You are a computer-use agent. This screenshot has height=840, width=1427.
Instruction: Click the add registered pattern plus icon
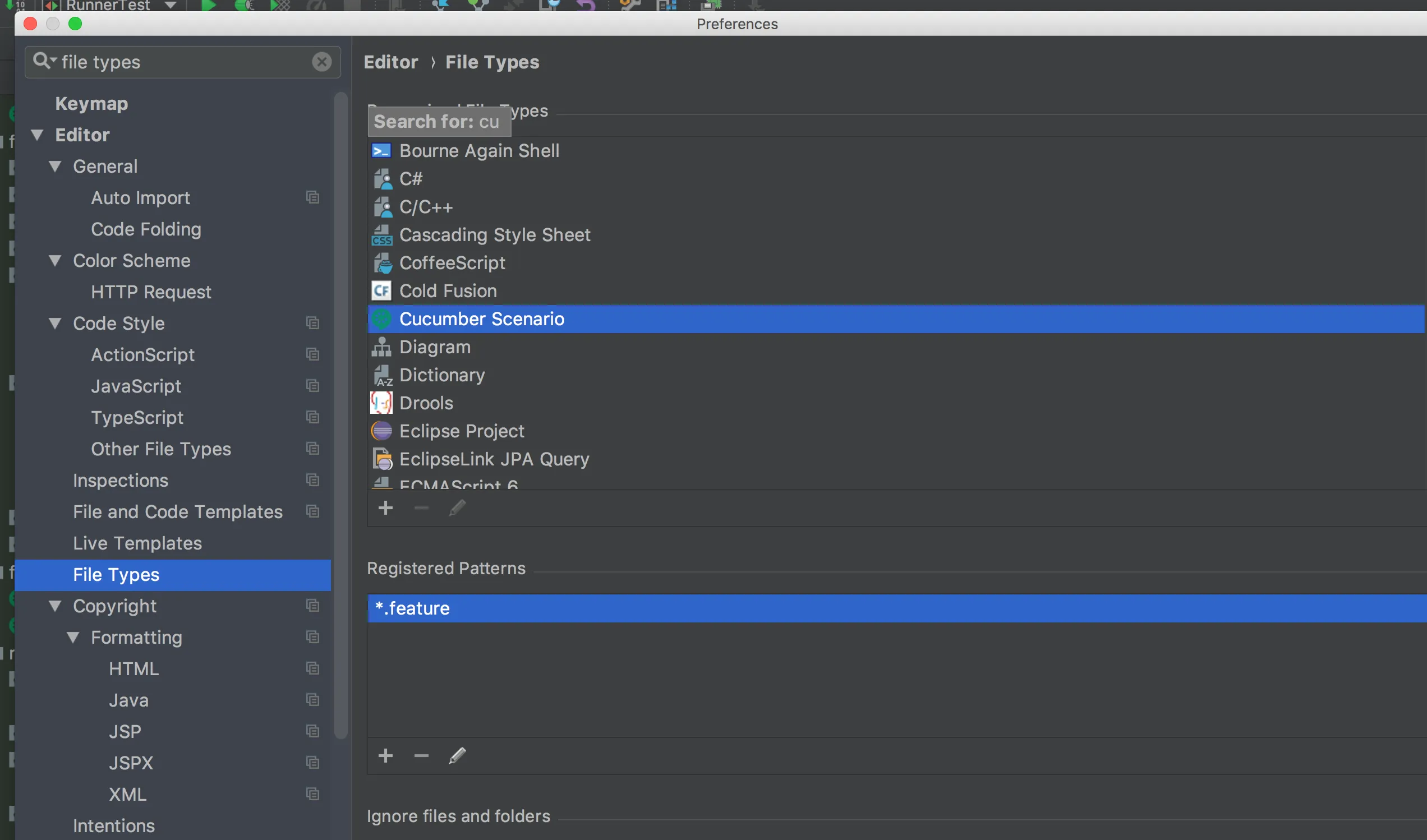tap(385, 756)
